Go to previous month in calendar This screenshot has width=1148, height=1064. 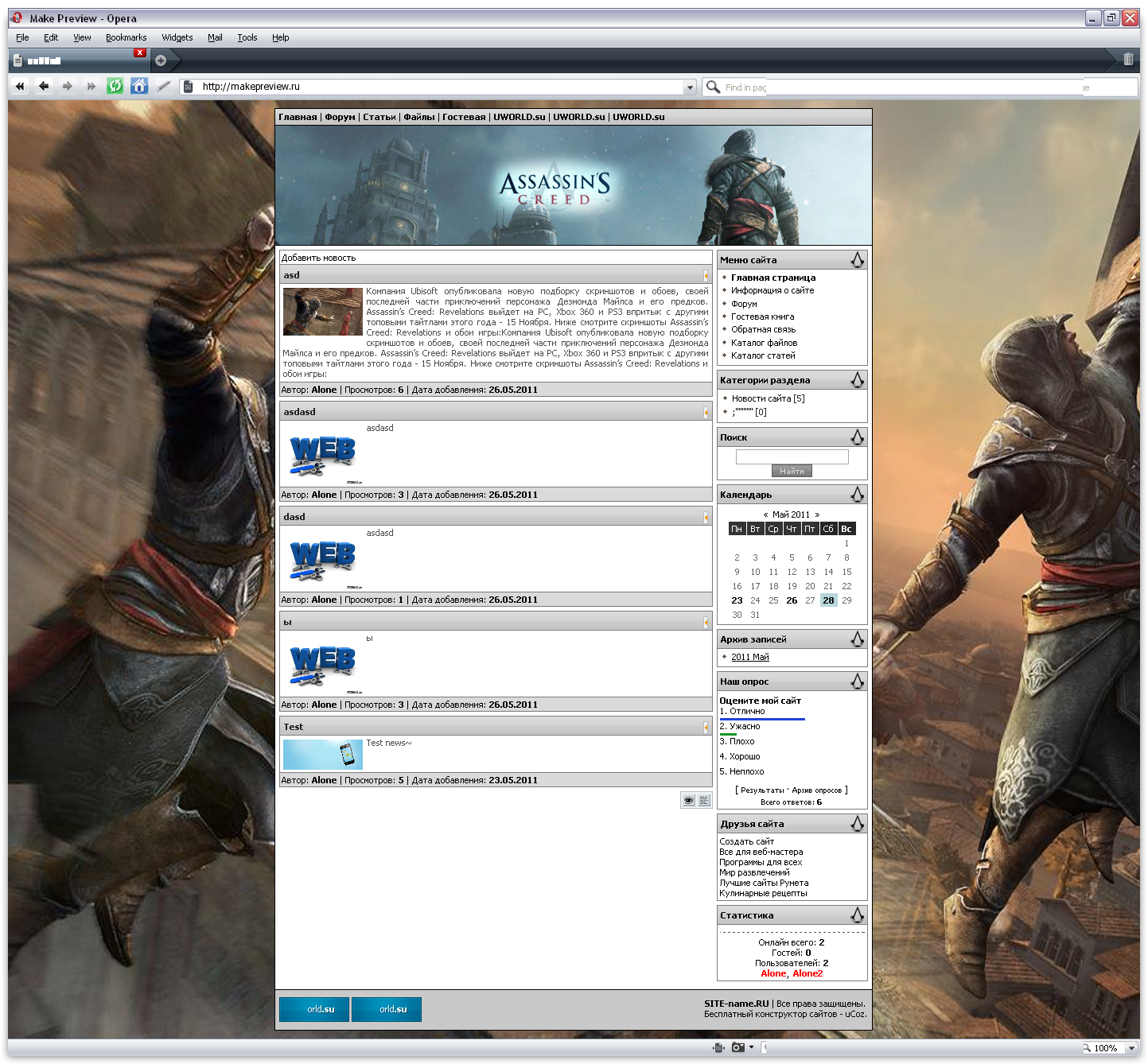[x=765, y=515]
